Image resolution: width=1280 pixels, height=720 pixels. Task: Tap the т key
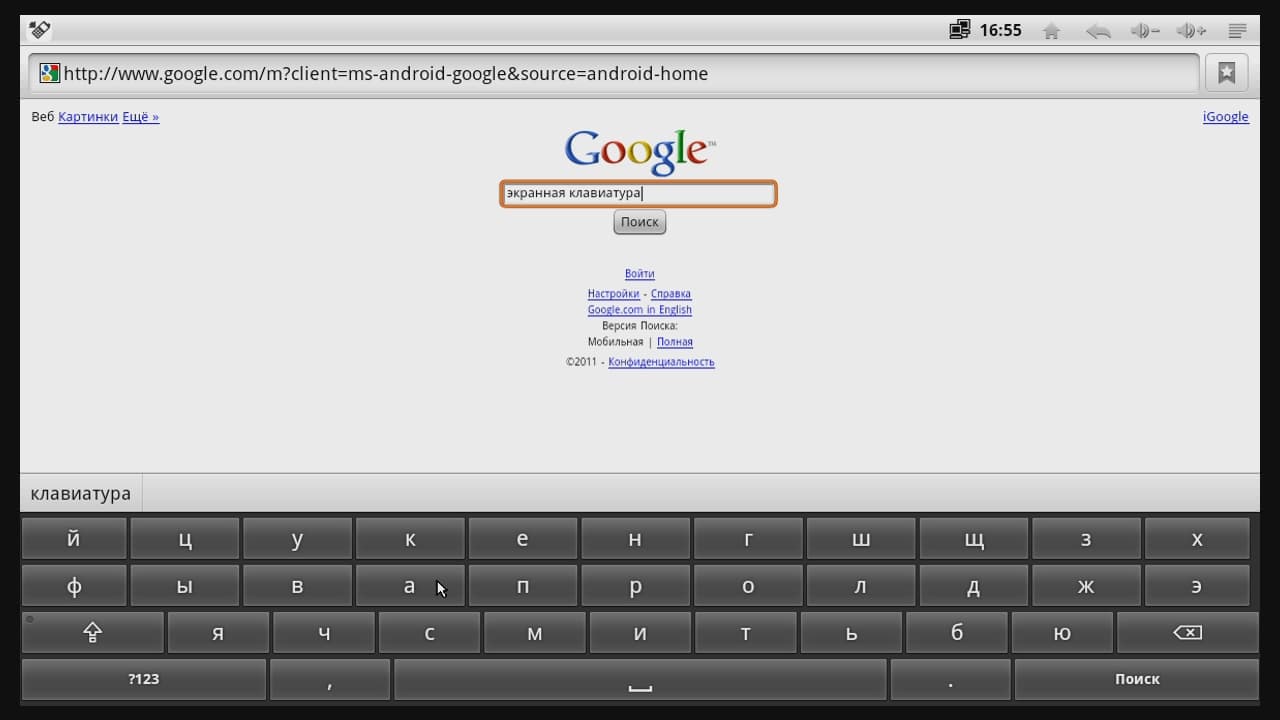click(x=746, y=633)
